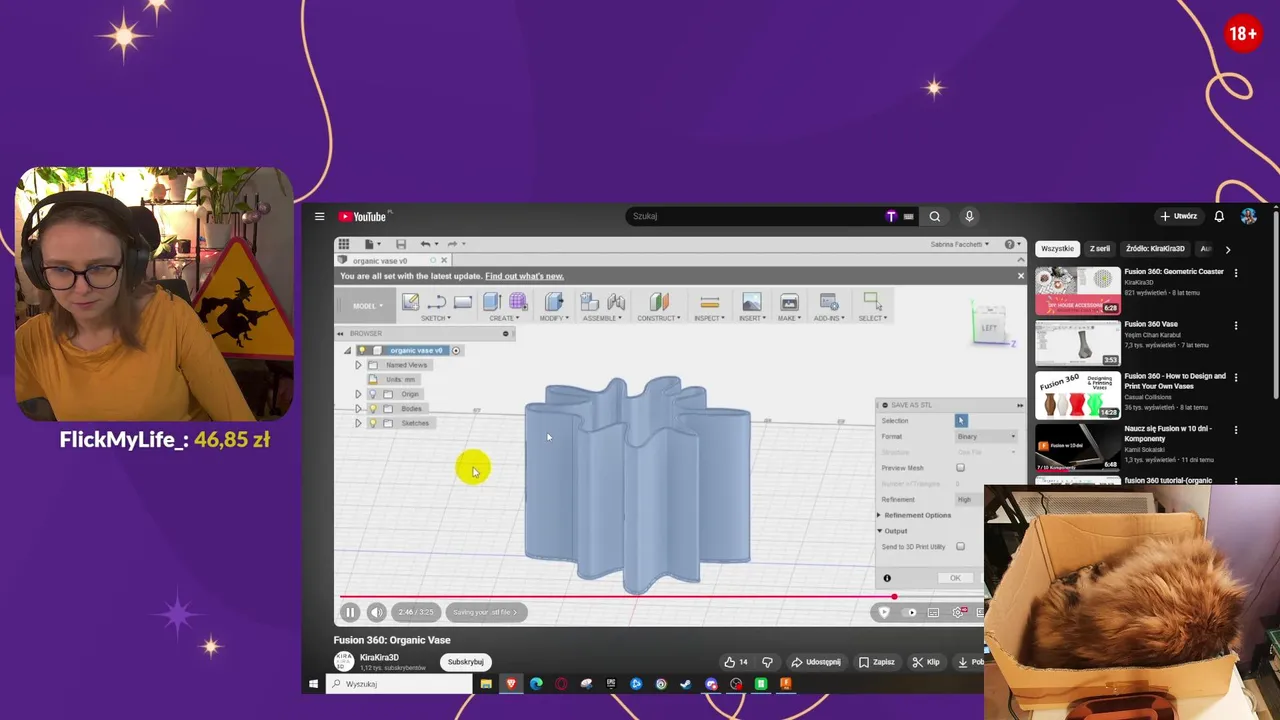Open the ASSEMBLE menu
1280x720 pixels.
coord(602,318)
